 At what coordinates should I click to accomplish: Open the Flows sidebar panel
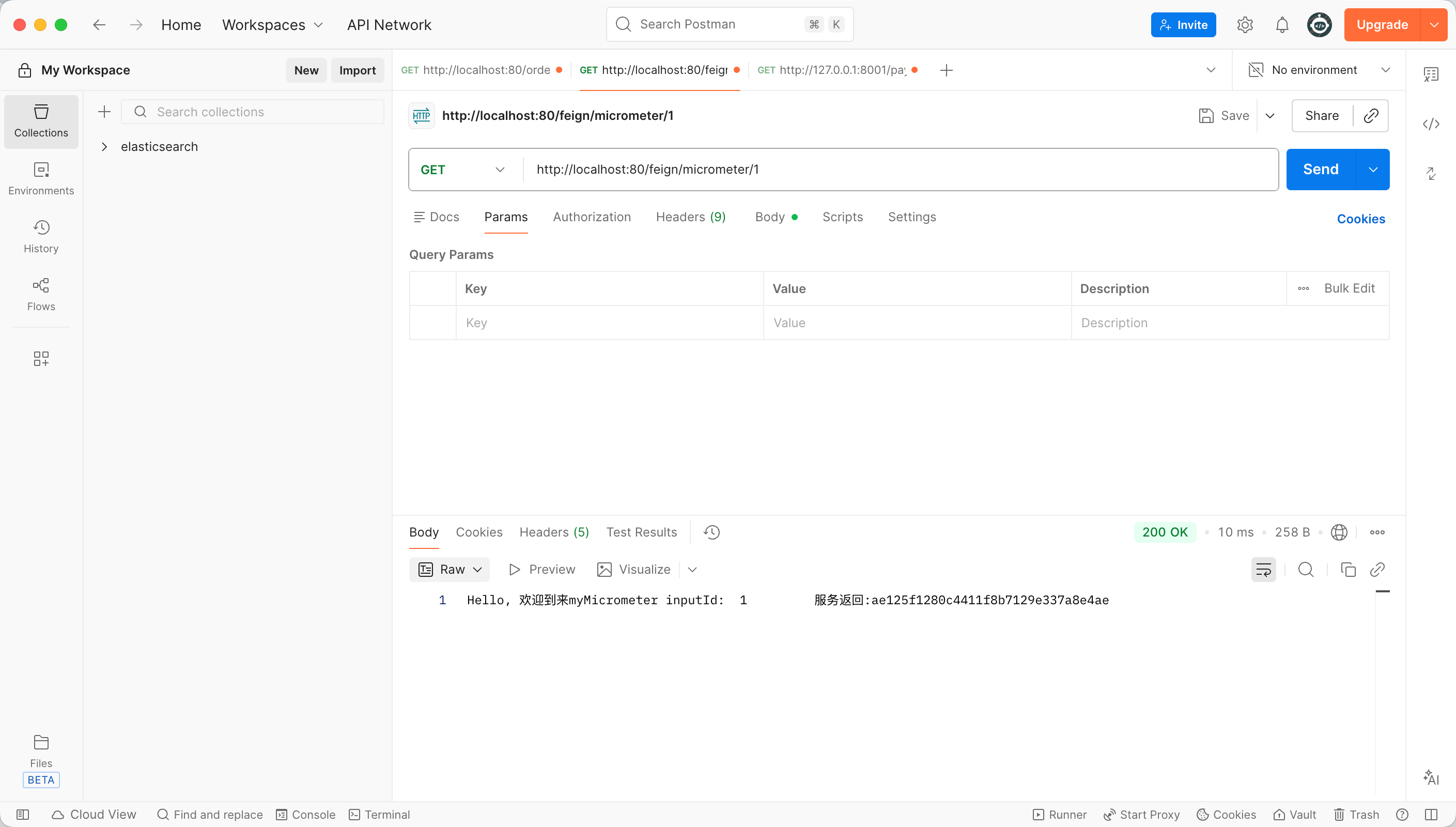coord(41,294)
